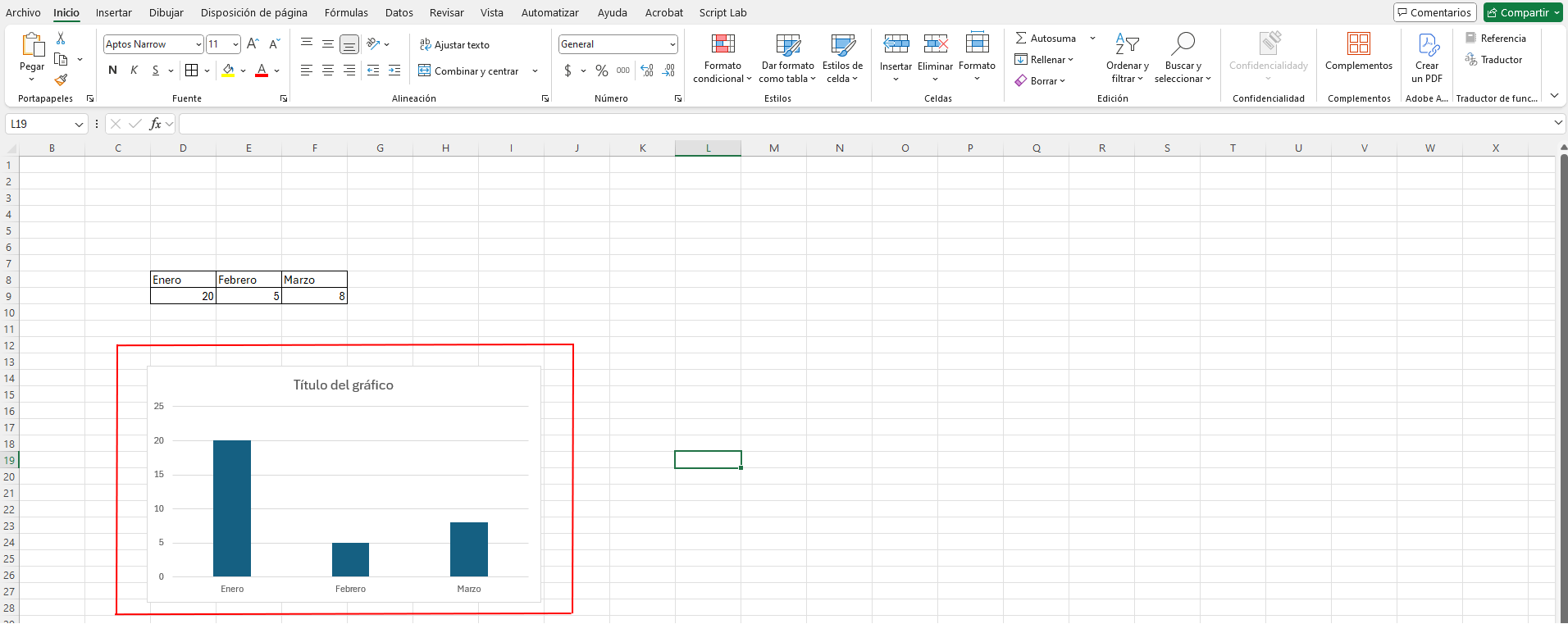Open the Fórmulas ribbon tab
1568x624 pixels.
point(346,12)
